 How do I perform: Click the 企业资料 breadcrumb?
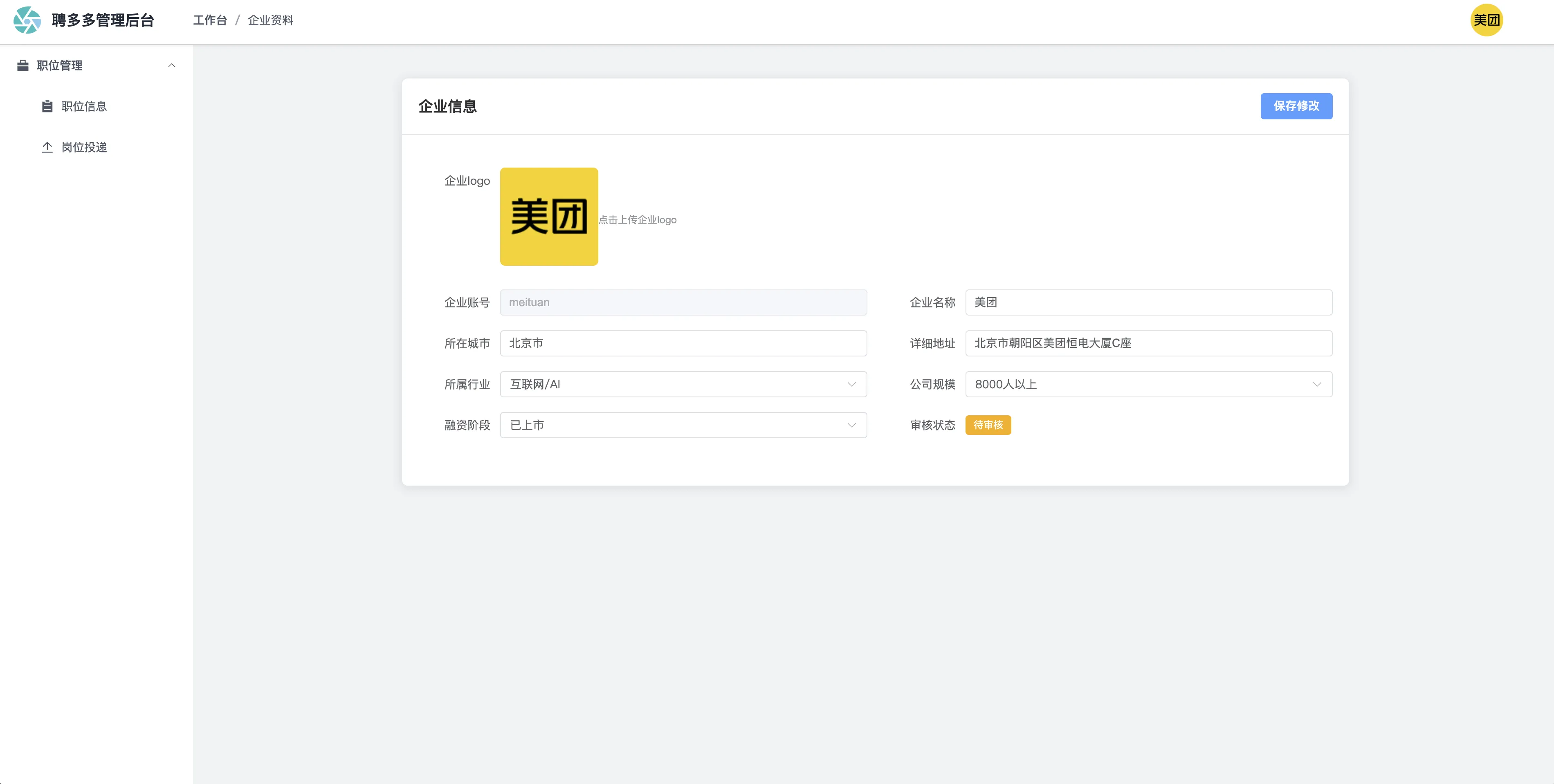pos(270,20)
